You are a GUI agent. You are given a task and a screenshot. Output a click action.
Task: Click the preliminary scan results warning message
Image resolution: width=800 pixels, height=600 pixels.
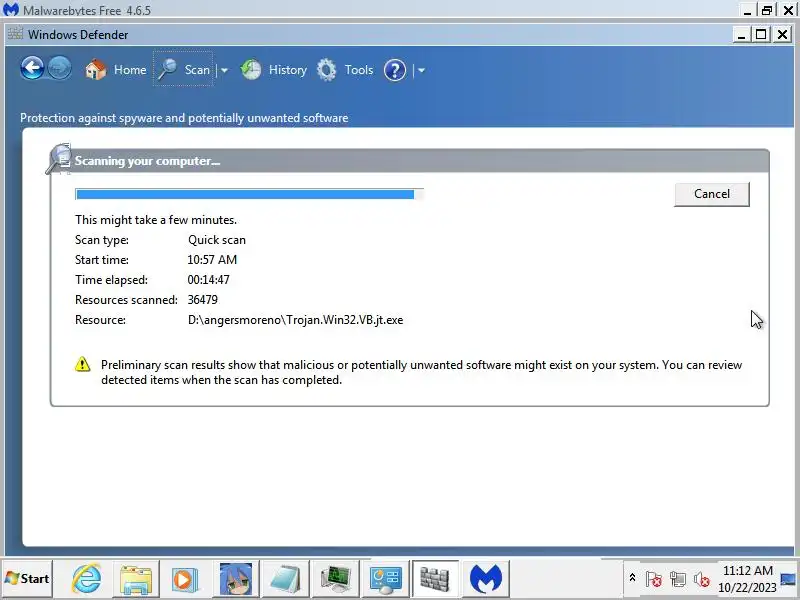point(421,372)
